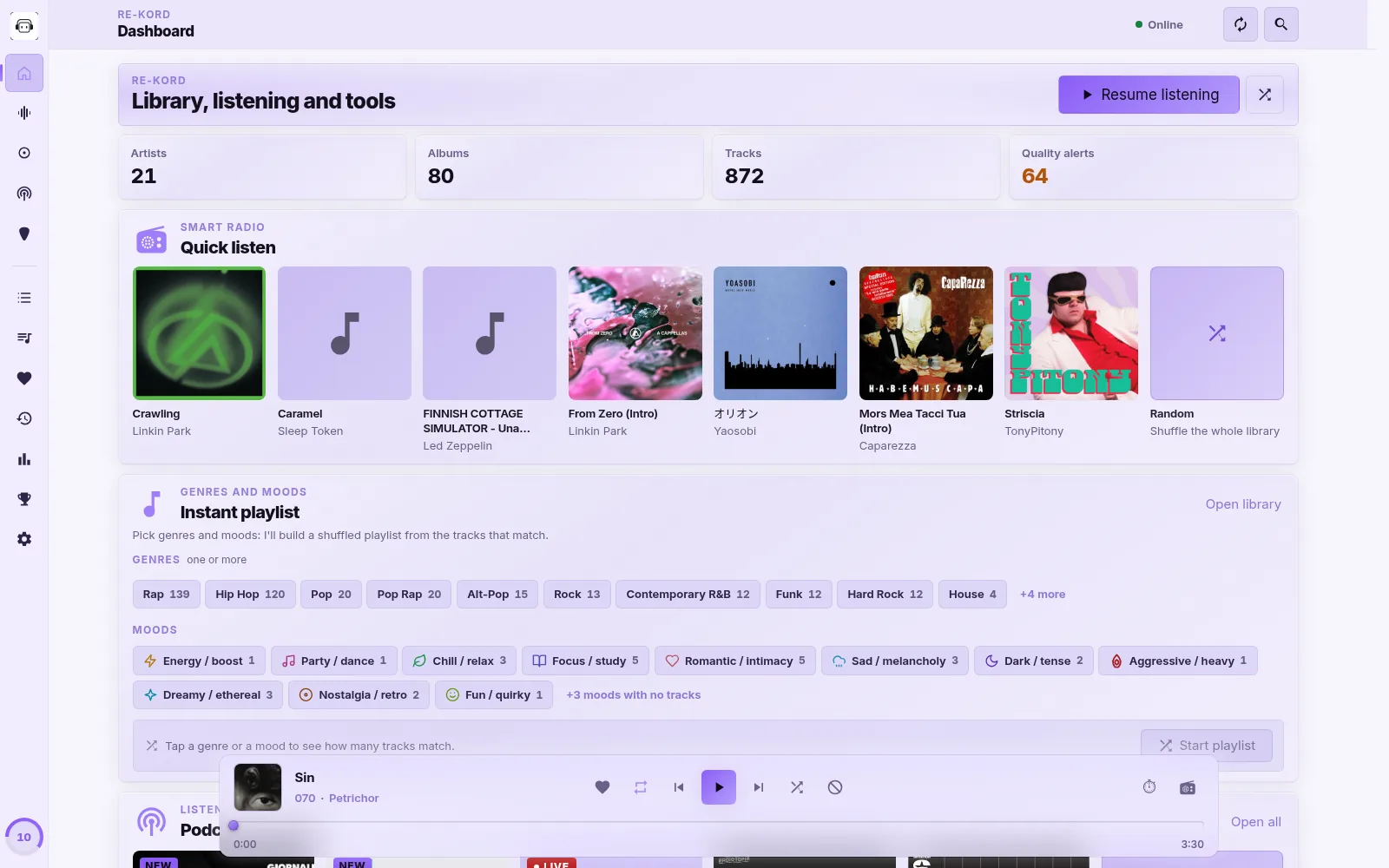Toggle the Chill / relax mood chip
This screenshot has height=868, width=1389.
(x=459, y=661)
